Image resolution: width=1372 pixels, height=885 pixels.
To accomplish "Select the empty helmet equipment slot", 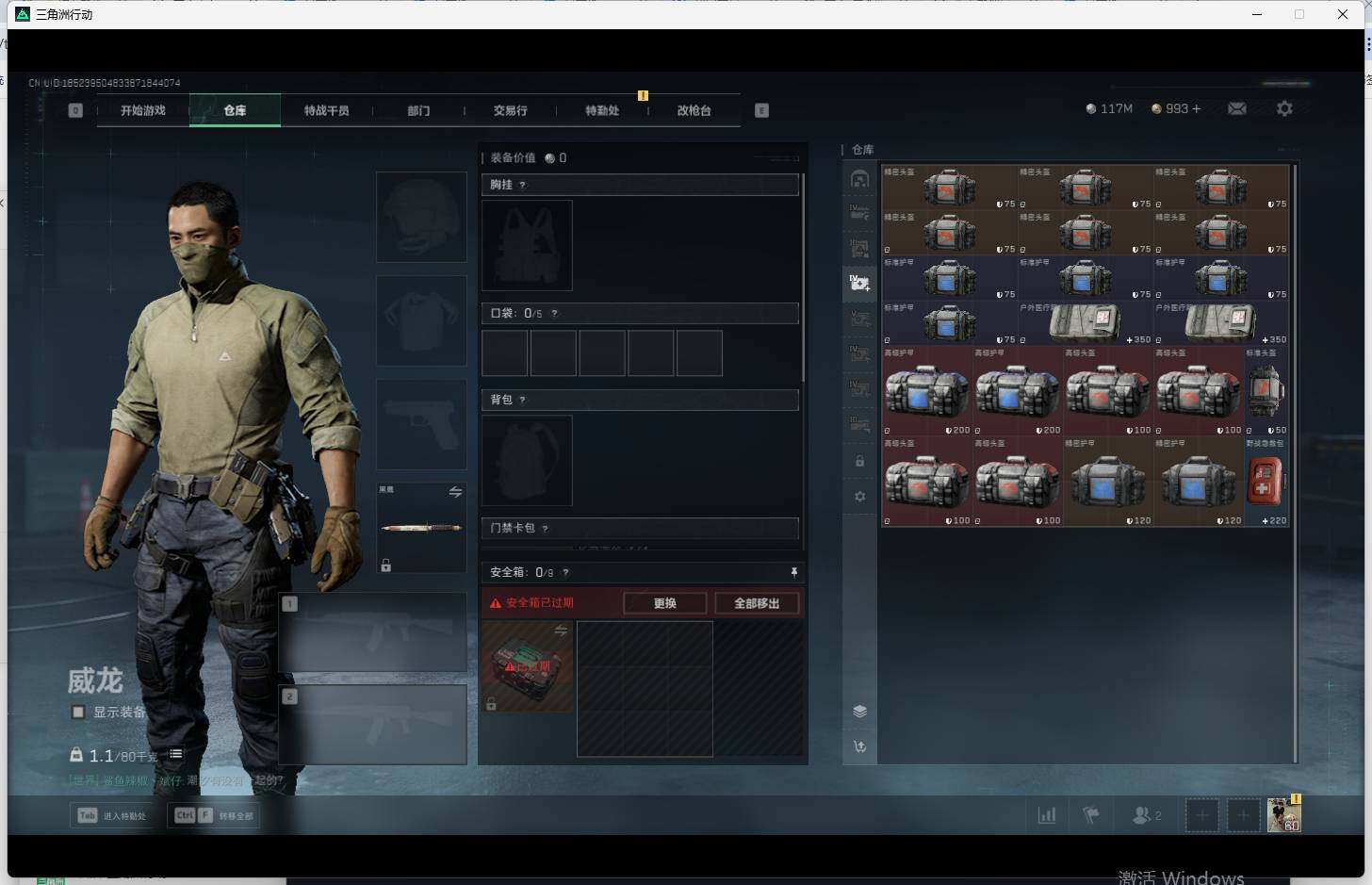I will tap(421, 217).
